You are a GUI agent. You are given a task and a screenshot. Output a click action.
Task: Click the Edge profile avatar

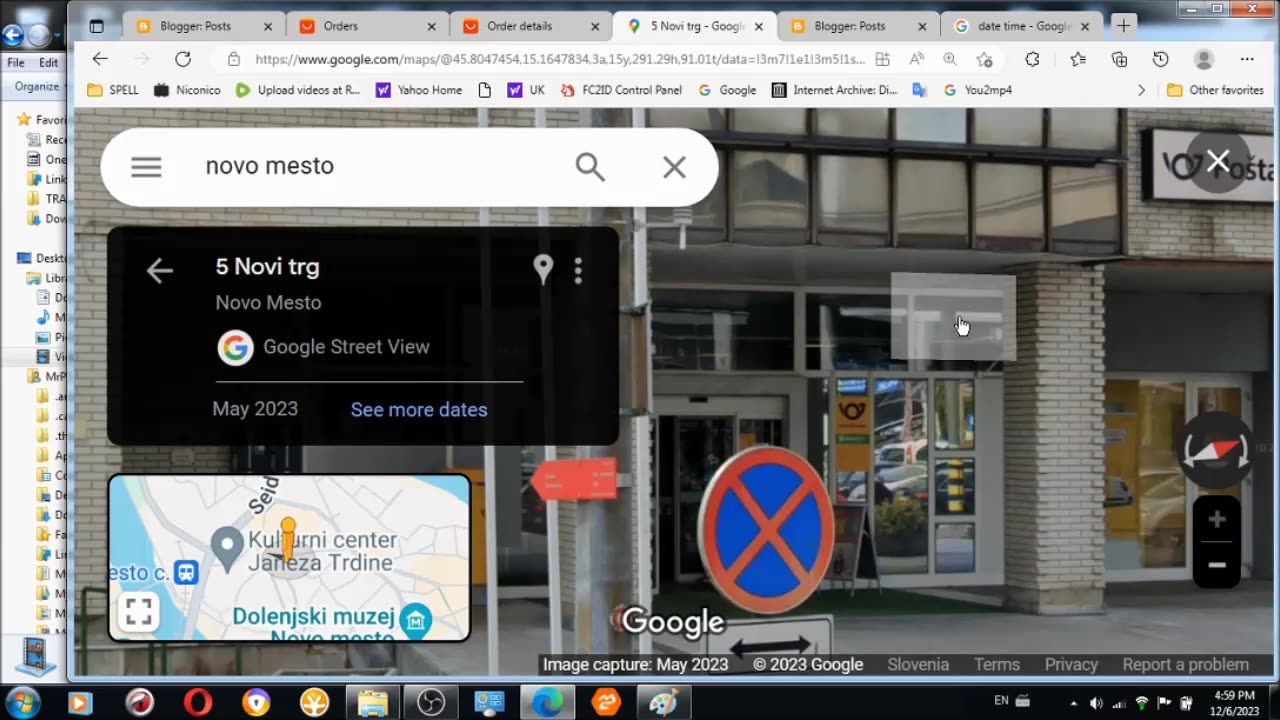click(x=1204, y=59)
